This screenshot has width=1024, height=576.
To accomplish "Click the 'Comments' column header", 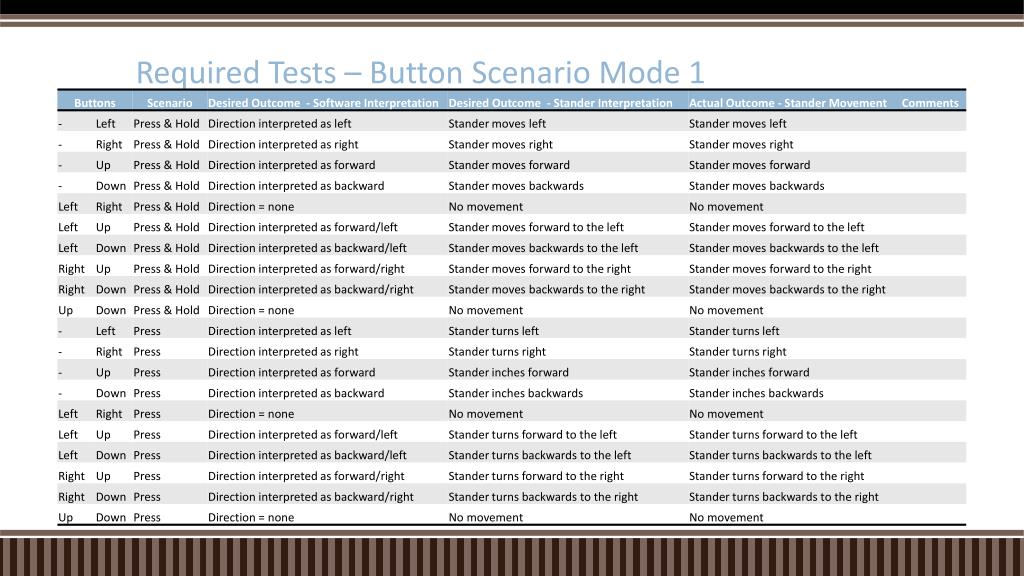I will 930,103.
